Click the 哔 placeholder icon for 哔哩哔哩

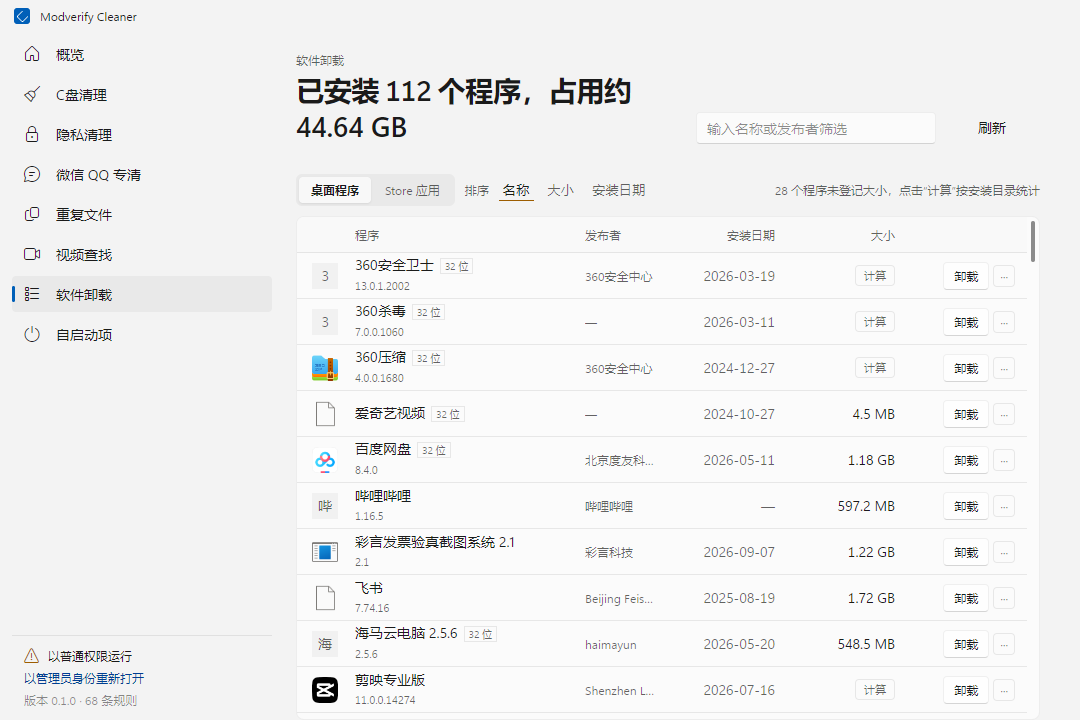[x=325, y=506]
